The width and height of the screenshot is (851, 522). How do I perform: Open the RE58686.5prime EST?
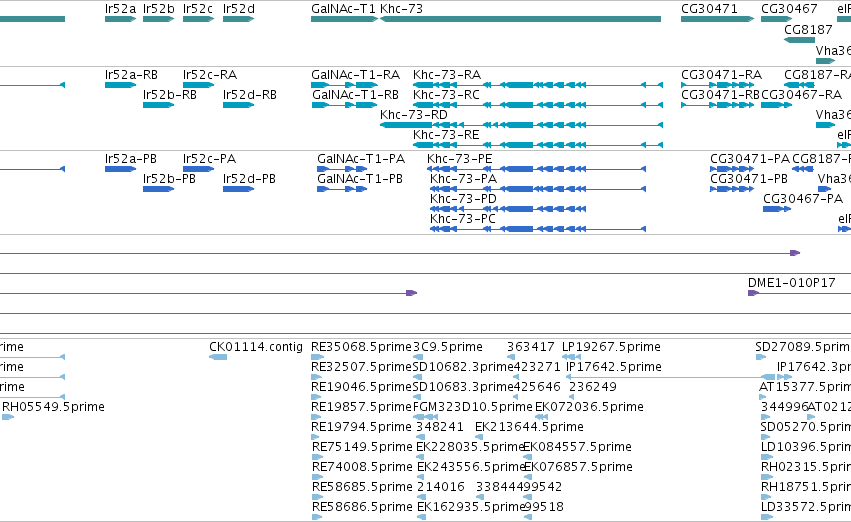(317, 517)
